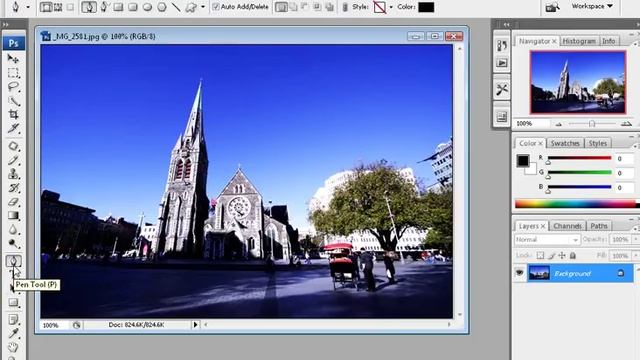Click the Color panel foreground swatch
This screenshot has width=640, height=360.
[x=523, y=160]
